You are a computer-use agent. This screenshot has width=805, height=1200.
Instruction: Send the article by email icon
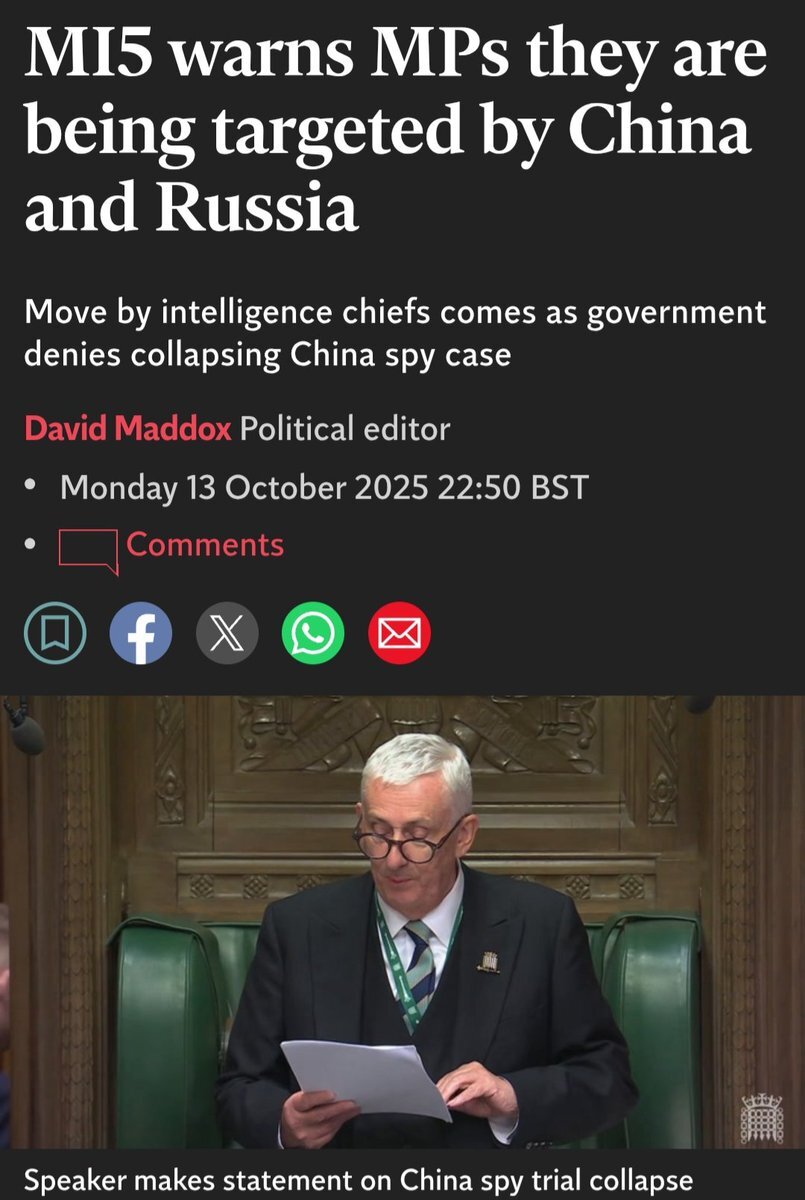tap(399, 634)
